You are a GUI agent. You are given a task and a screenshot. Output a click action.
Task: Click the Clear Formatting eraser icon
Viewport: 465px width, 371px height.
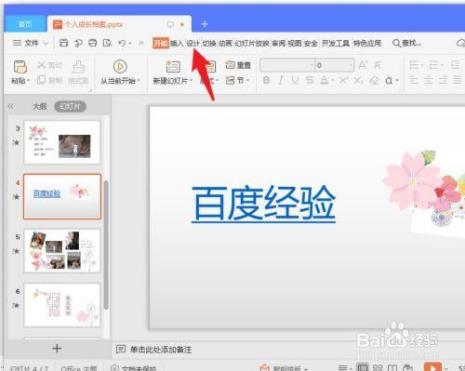[x=374, y=80]
